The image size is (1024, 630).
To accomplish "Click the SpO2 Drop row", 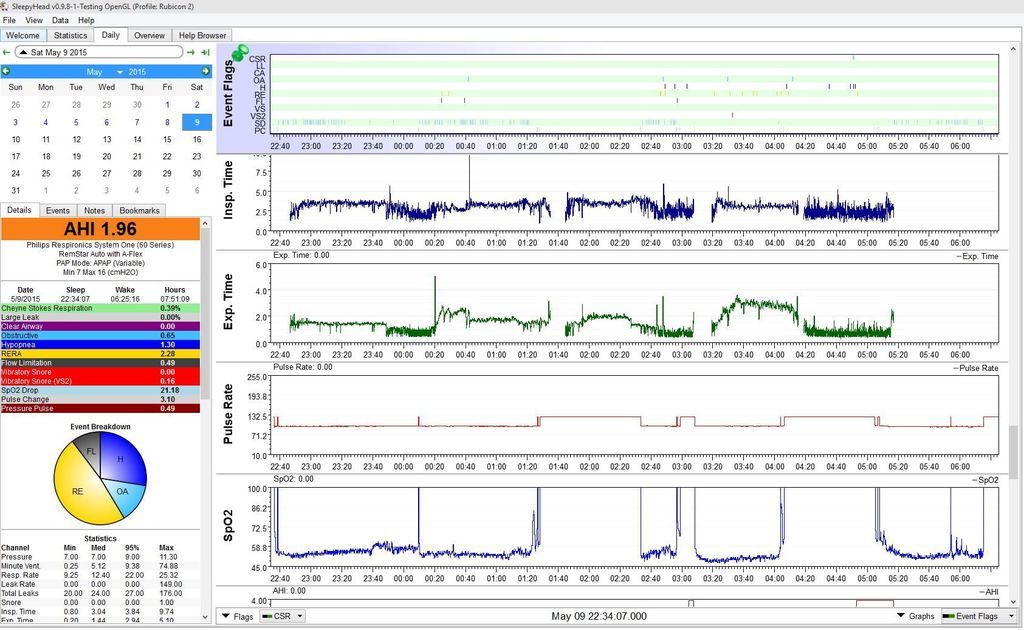I will [x=100, y=390].
